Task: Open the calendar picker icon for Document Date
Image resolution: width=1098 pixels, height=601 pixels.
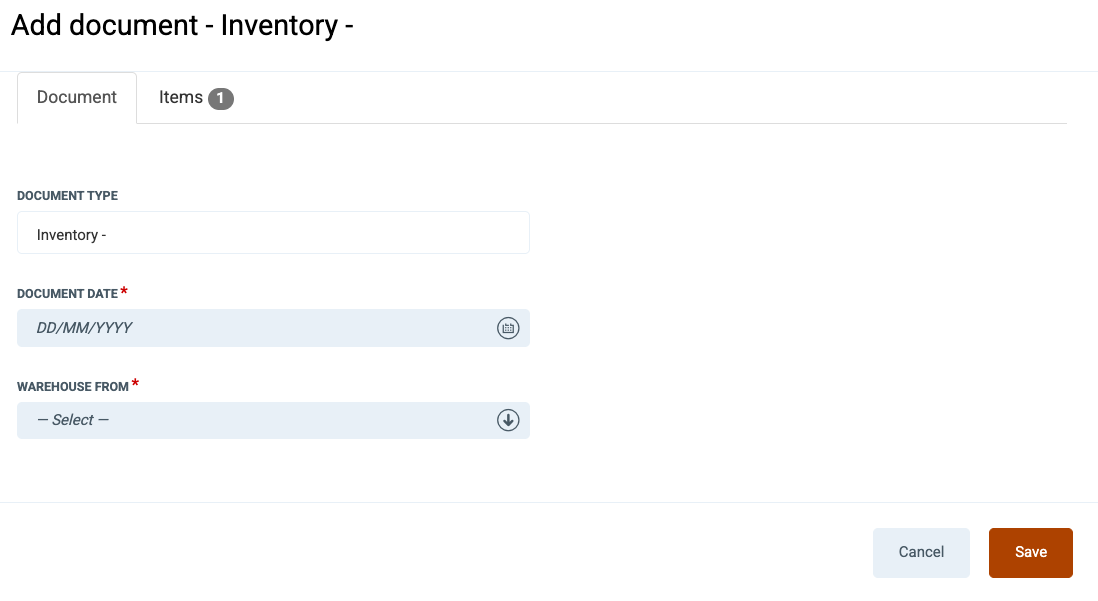Action: coord(508,328)
